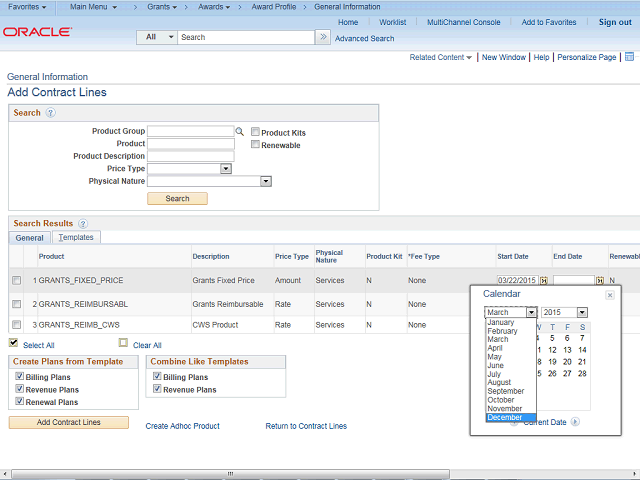Open the End Date calendar picker icon
The height and width of the screenshot is (480, 640).
click(x=600, y=281)
